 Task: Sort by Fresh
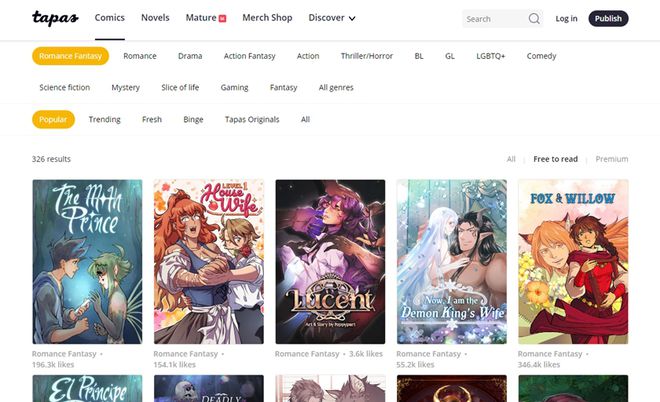(152, 120)
